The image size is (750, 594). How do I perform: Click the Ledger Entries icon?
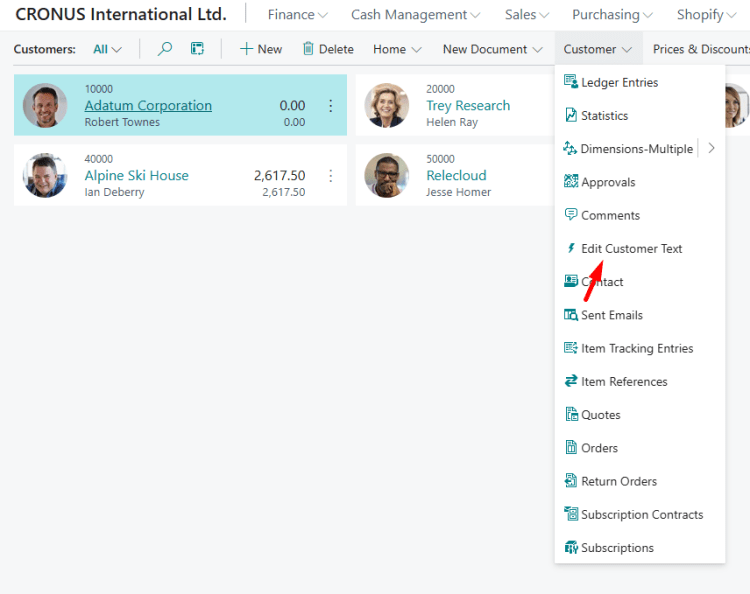click(571, 82)
